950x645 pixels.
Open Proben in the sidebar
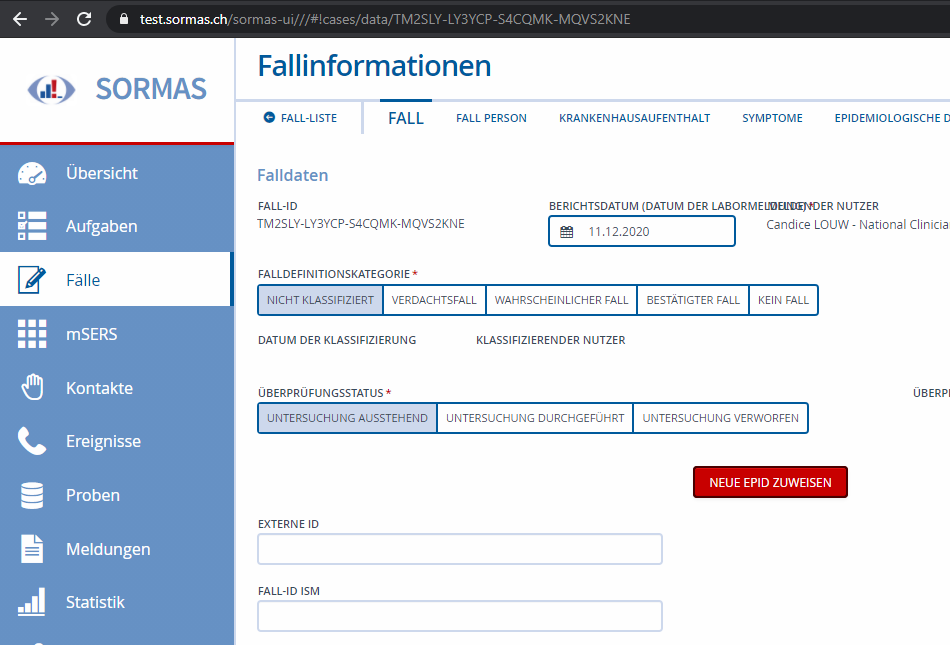pyautogui.click(x=116, y=495)
